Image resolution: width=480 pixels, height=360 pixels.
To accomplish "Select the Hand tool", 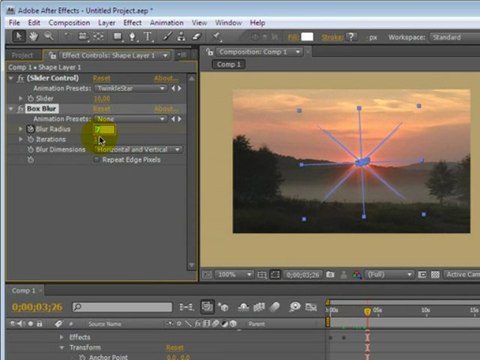I will coord(34,36).
